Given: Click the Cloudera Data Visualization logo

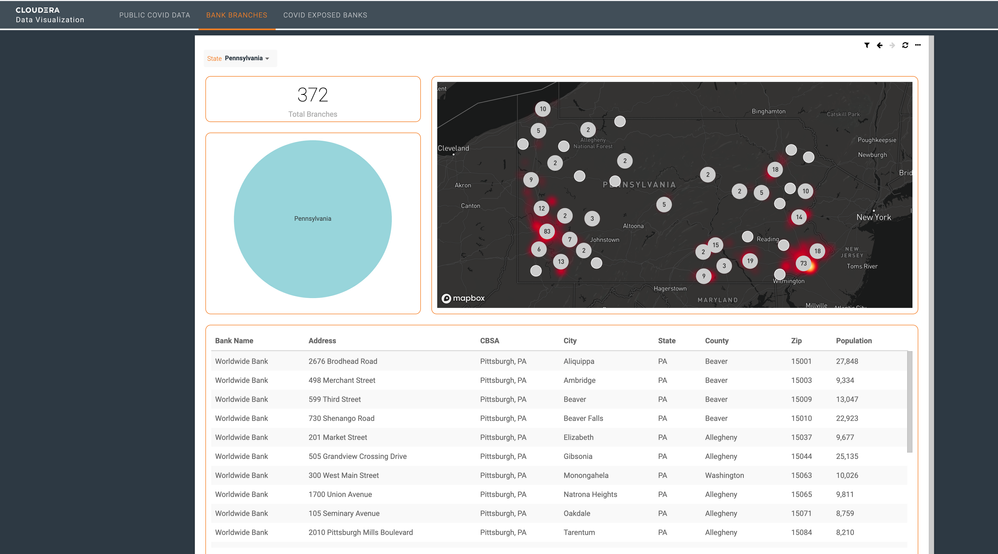Looking at the screenshot, I should pos(50,15).
